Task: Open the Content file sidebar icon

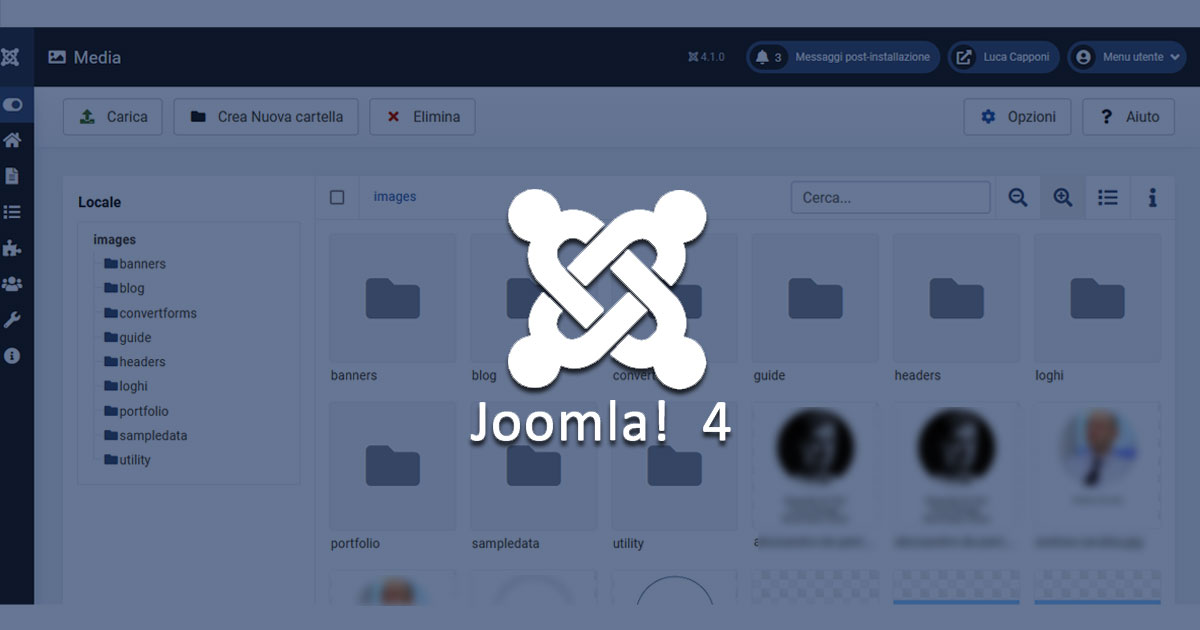Action: 12,176
